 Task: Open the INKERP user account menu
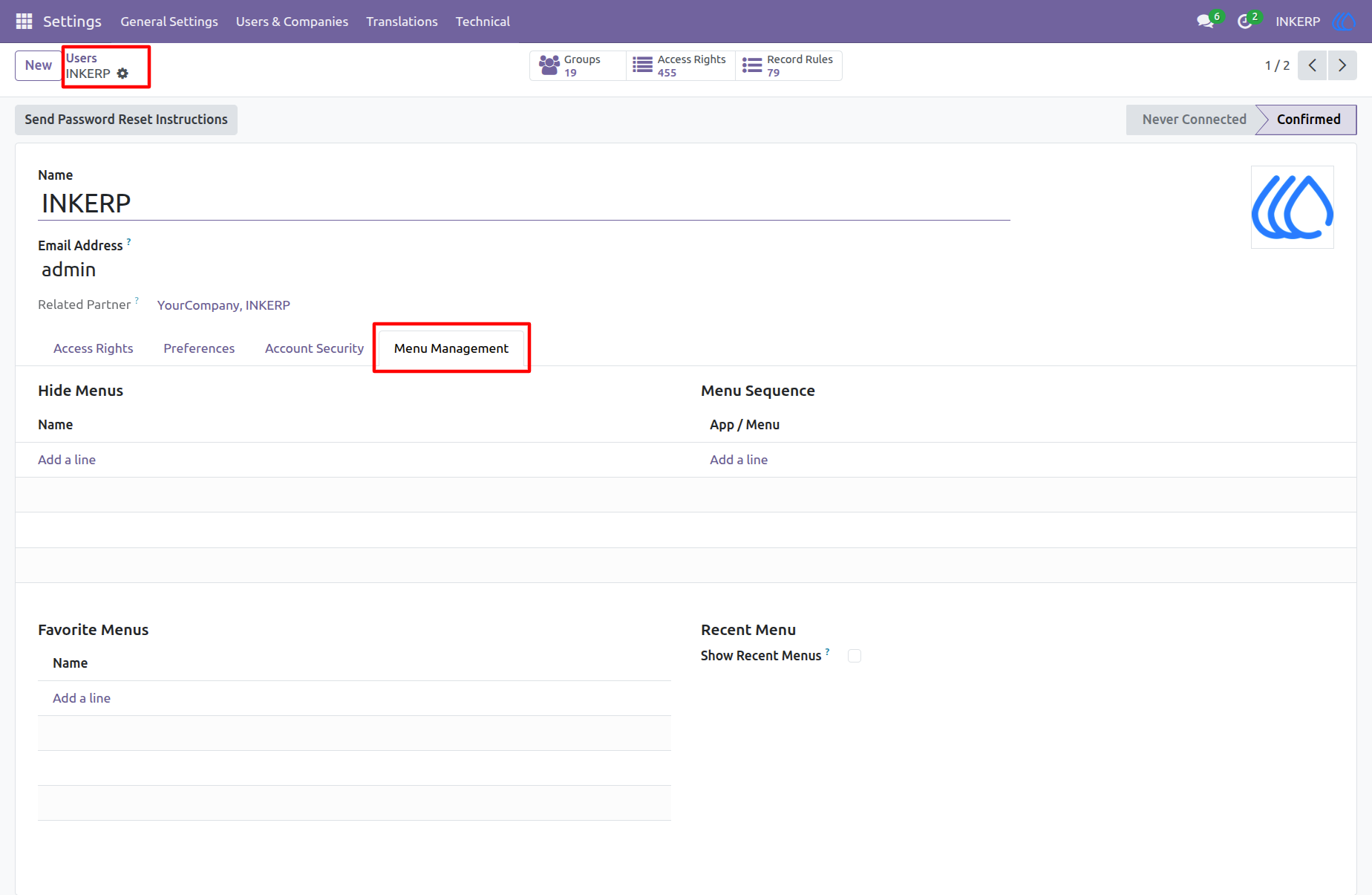1298,22
